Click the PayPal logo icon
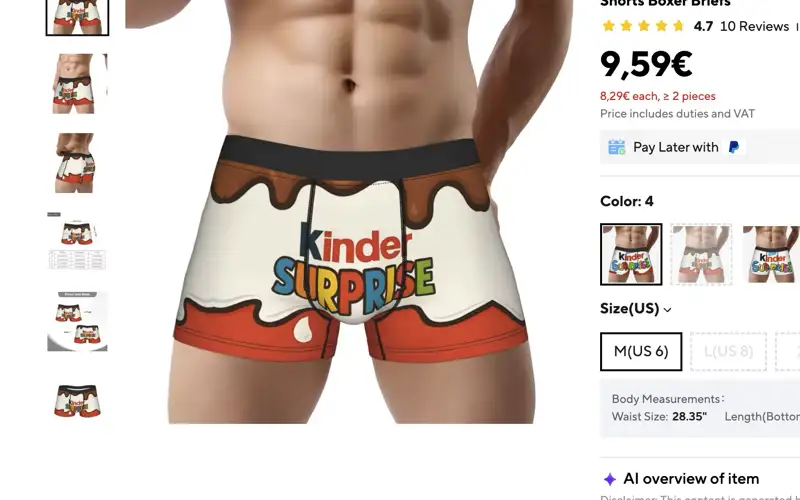The image size is (800, 500). point(734,147)
